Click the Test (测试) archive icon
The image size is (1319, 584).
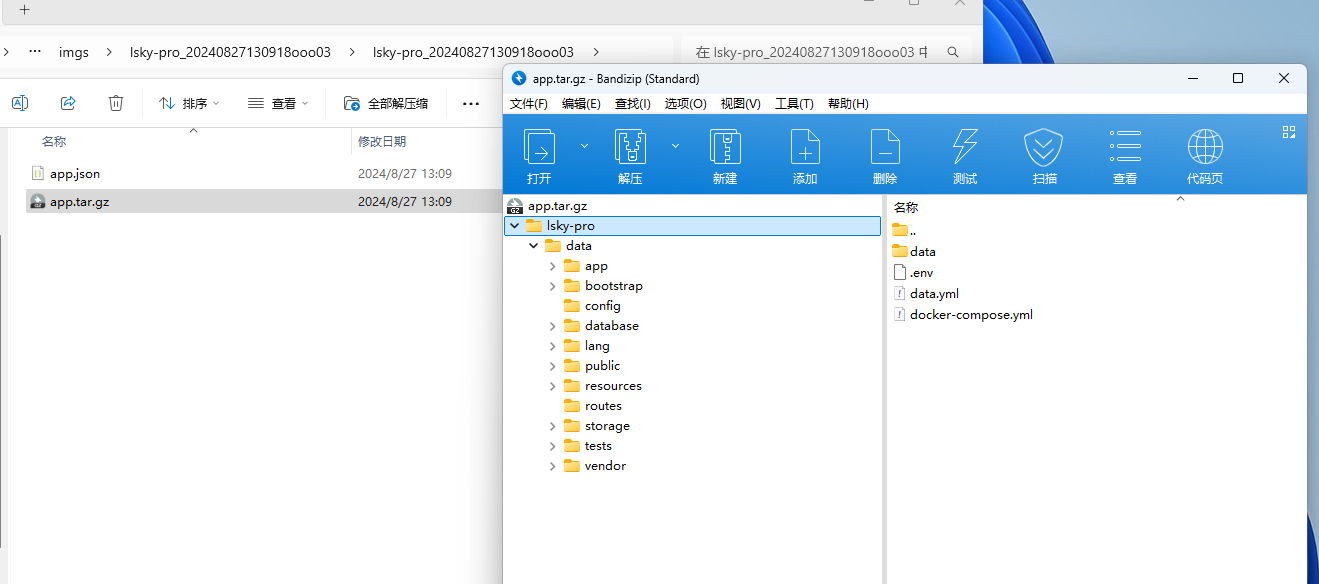pyautogui.click(x=965, y=155)
